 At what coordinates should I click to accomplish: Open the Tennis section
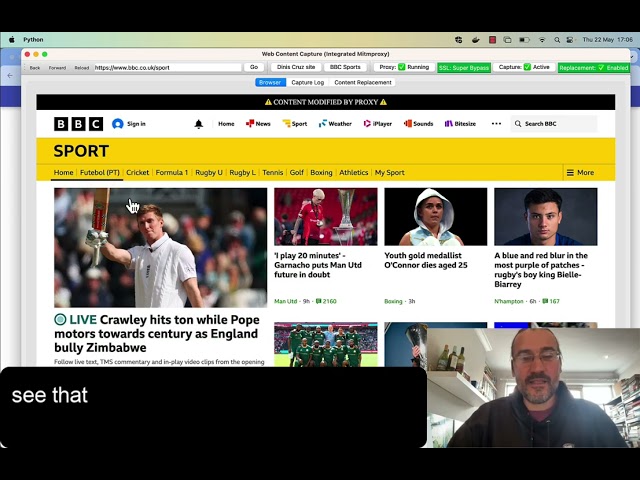tap(273, 173)
